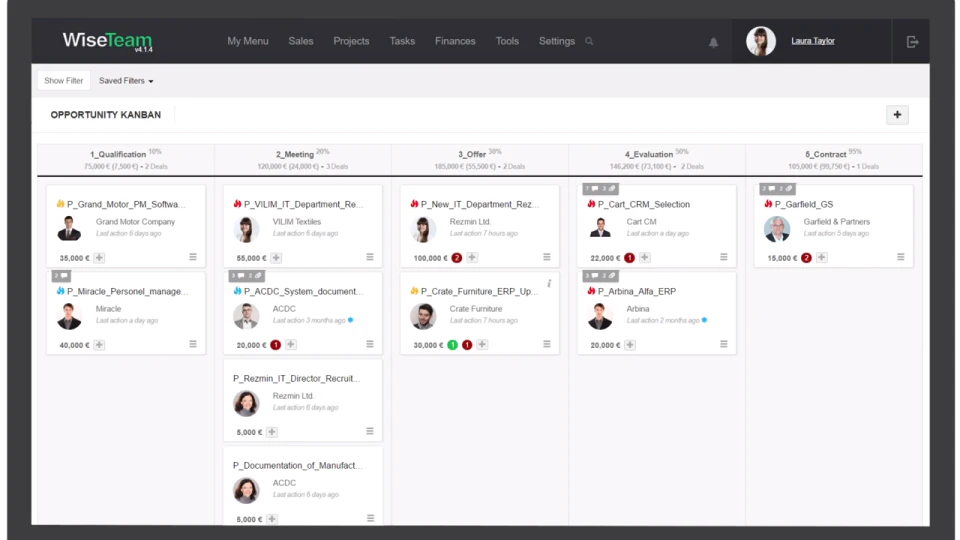Open Laura Taylor's profile picture
Screen dimensions: 960x540
(x=761, y=41)
